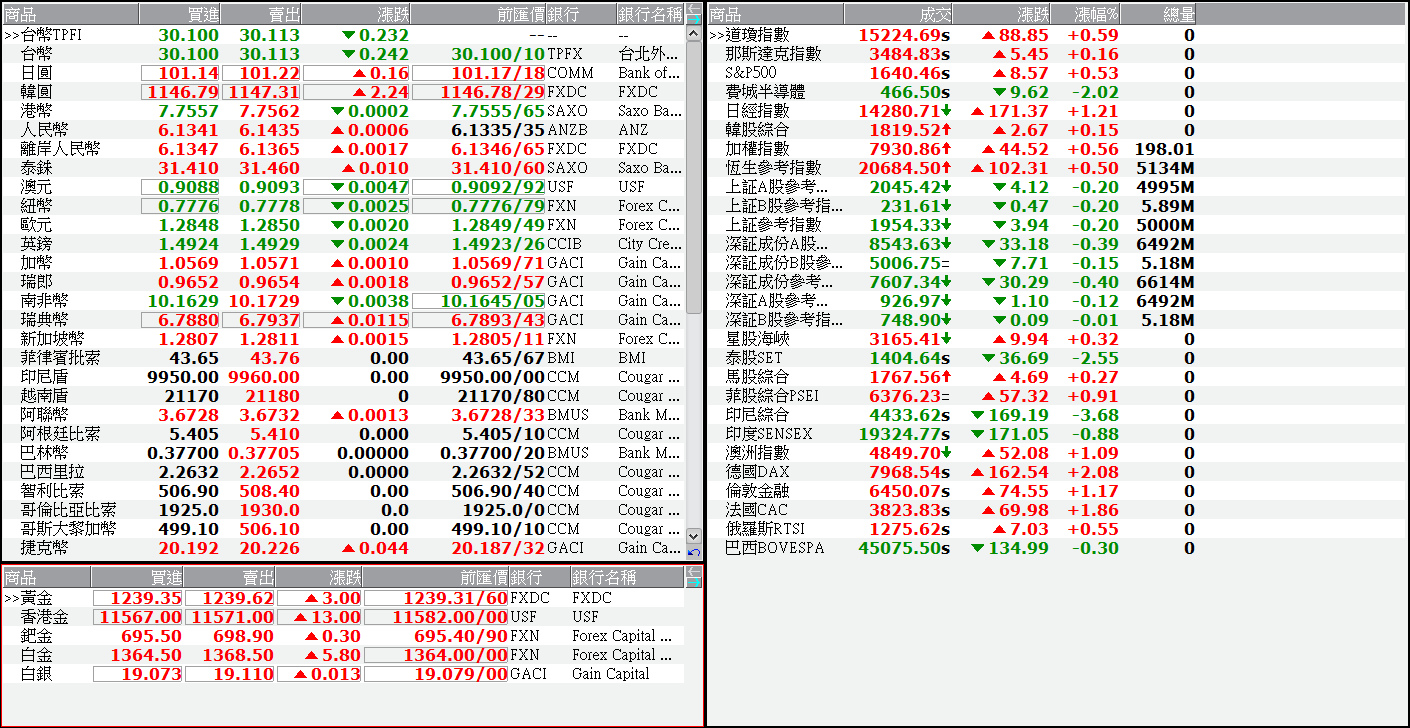This screenshot has width=1410, height=728.
Task: Click 銀行名稱 header in currency panel
Action: [x=650, y=15]
